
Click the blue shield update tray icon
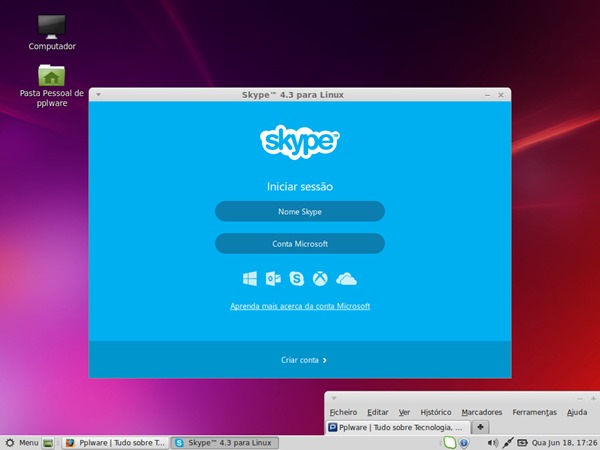[464, 443]
